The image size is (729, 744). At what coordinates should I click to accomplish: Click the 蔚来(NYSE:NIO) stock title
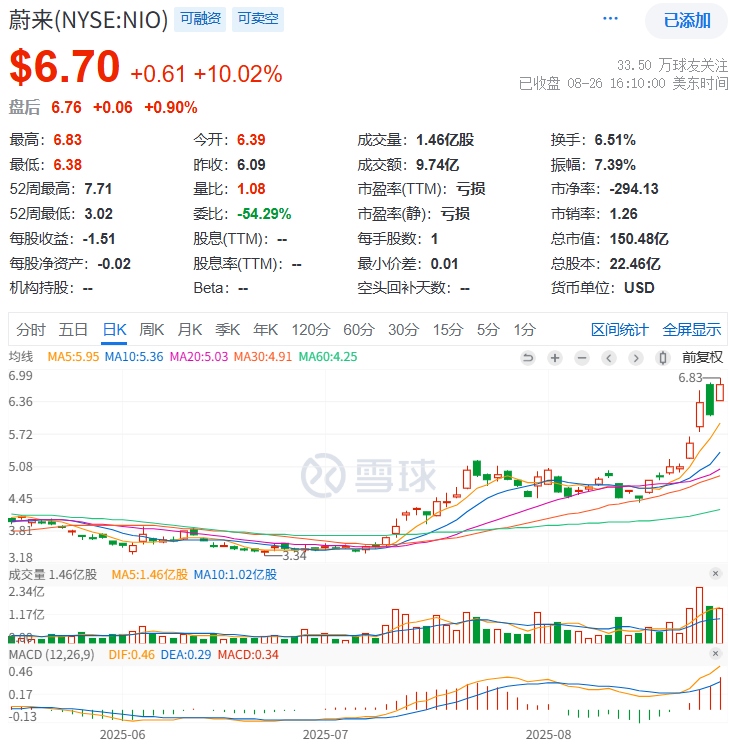point(88,20)
